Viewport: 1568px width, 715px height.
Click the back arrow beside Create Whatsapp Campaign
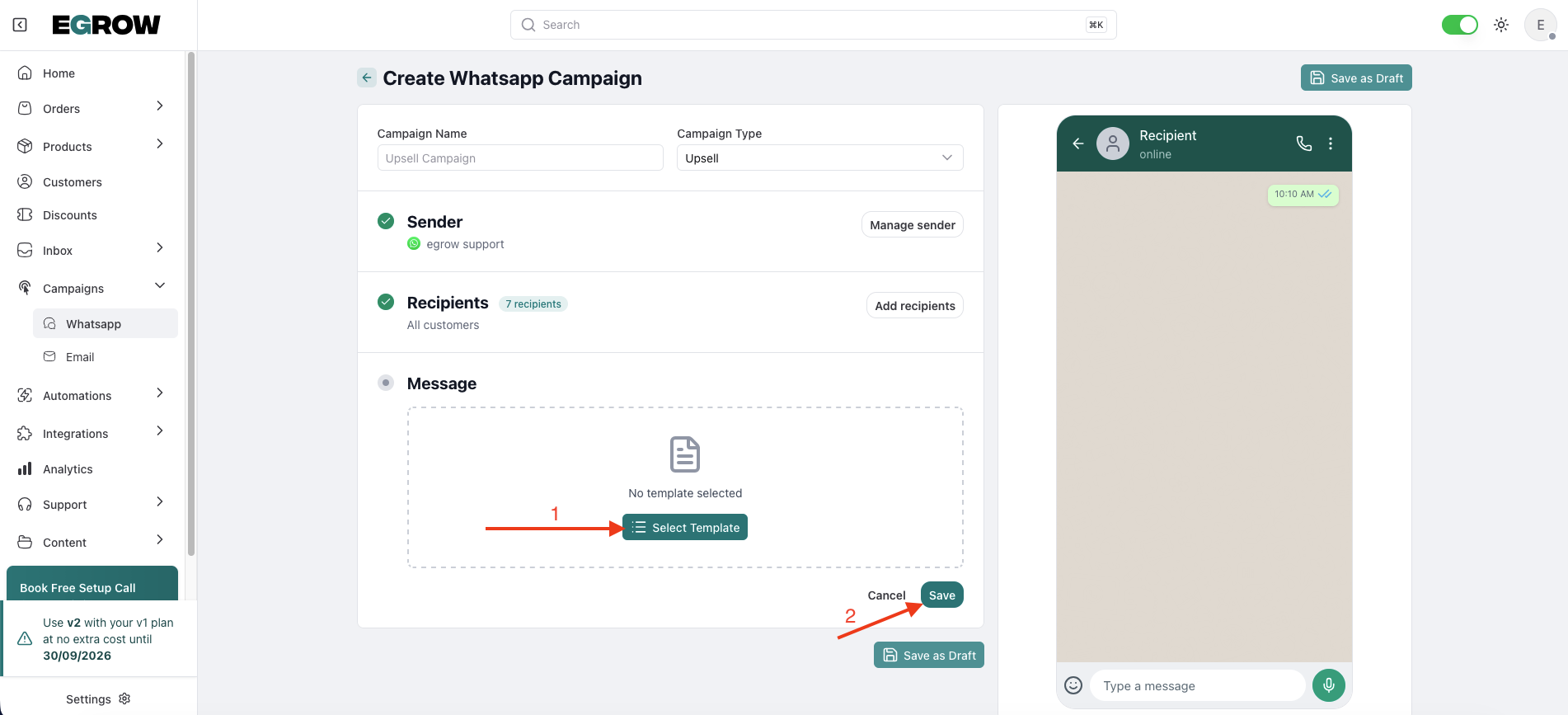(x=367, y=78)
